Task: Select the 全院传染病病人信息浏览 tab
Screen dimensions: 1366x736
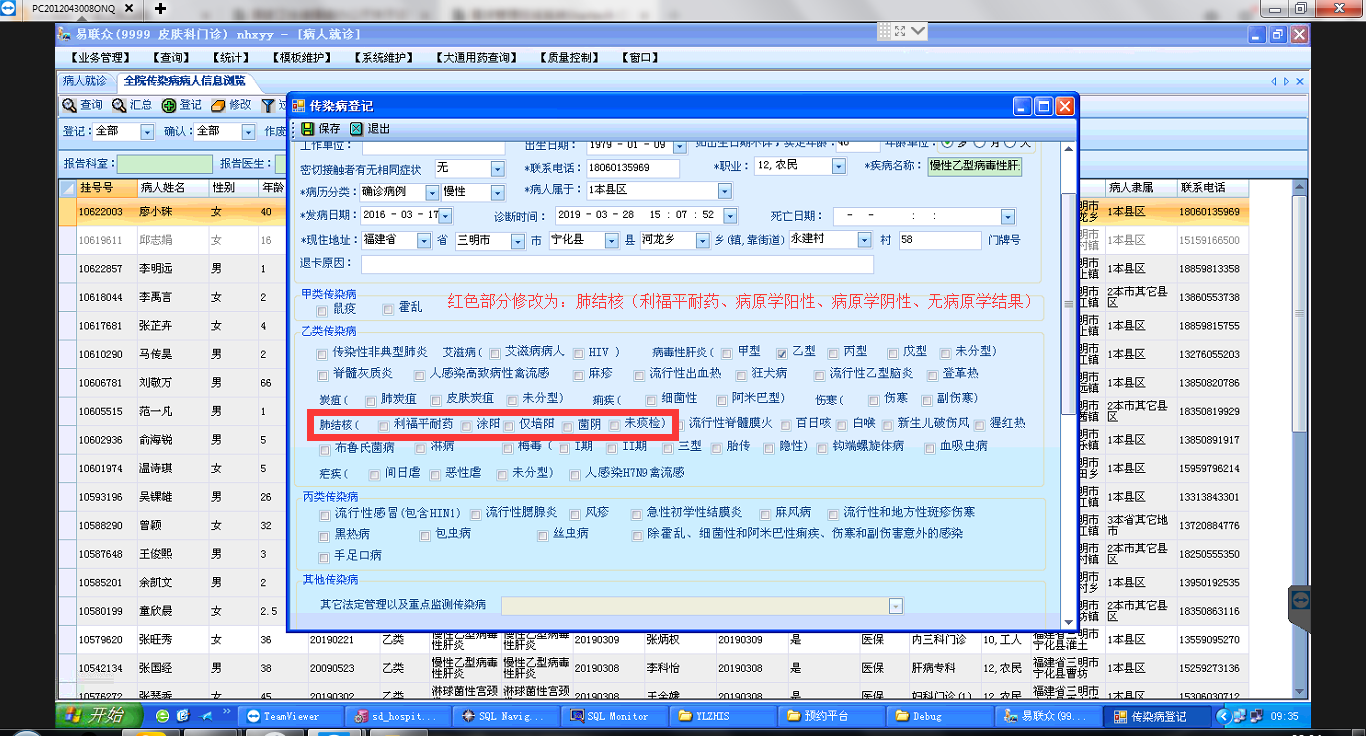Action: tap(184, 81)
